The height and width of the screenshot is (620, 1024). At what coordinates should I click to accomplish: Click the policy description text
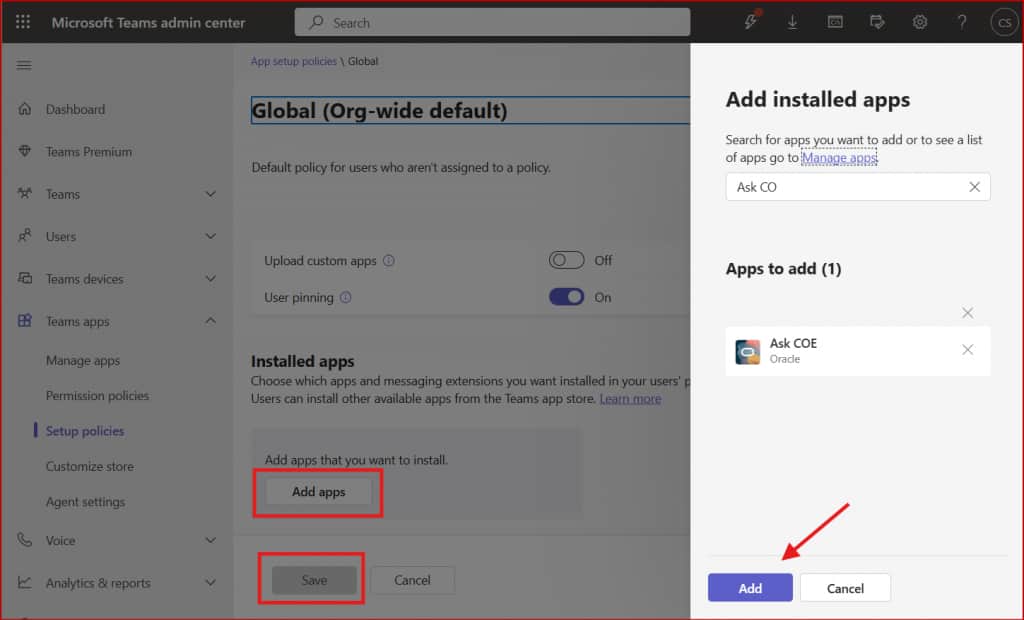pyautogui.click(x=401, y=167)
